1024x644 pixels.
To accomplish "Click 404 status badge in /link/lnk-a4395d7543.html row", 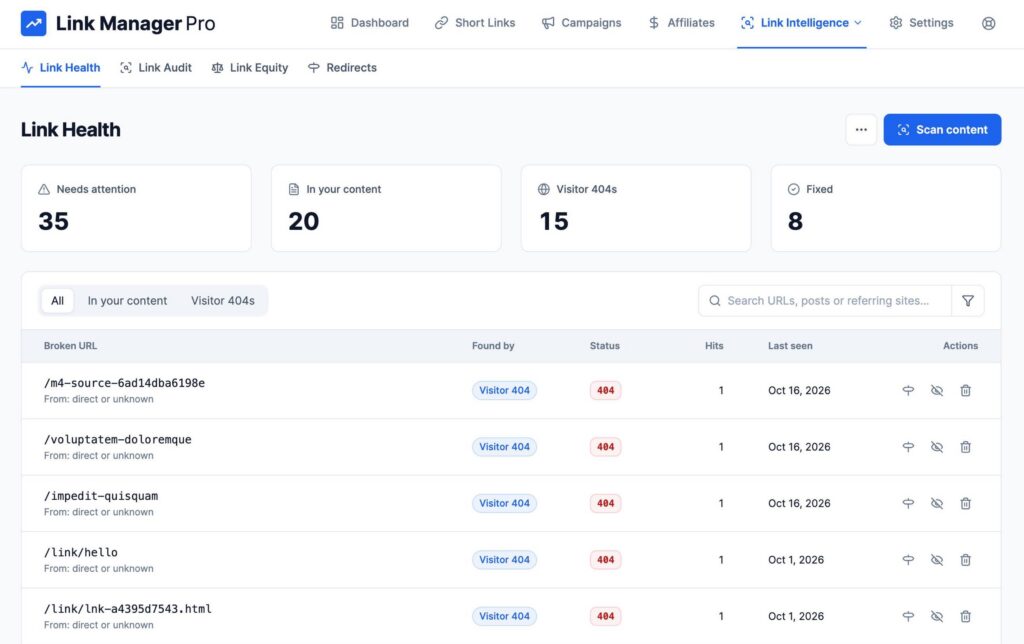I will [x=605, y=616].
